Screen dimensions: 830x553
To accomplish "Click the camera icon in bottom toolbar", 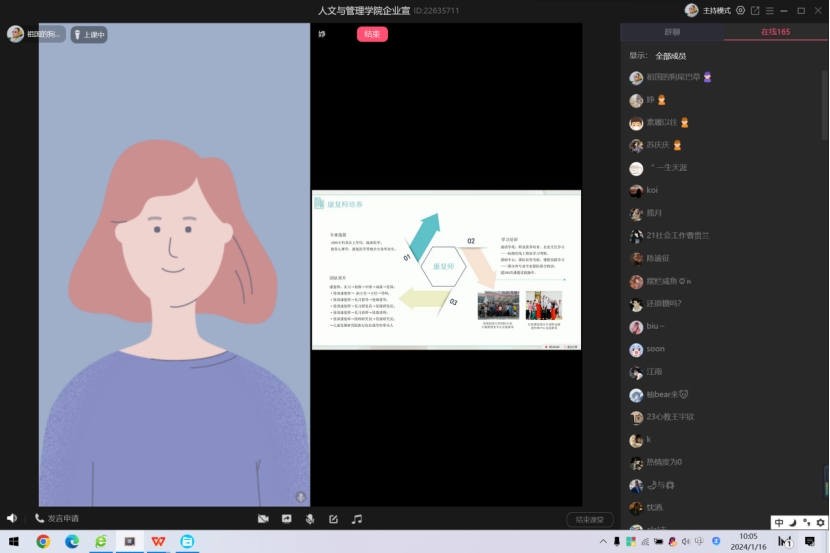I will (x=263, y=519).
